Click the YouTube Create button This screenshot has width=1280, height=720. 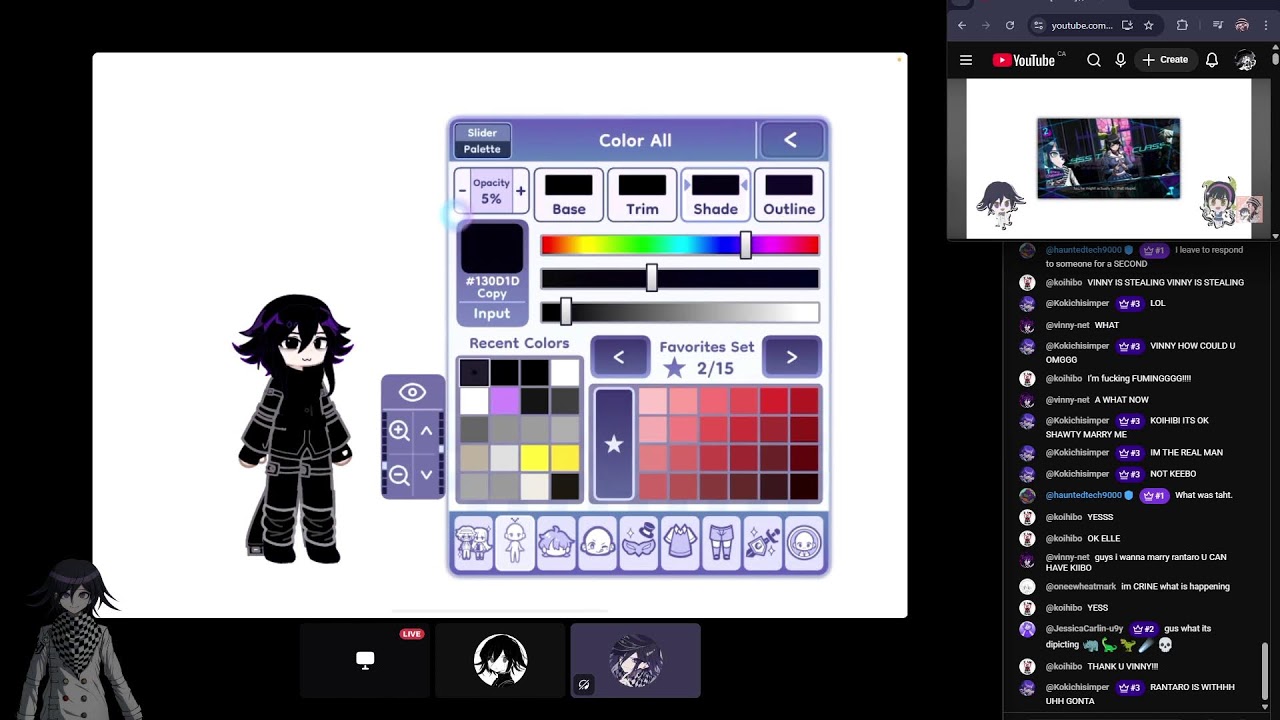pyautogui.click(x=1165, y=60)
